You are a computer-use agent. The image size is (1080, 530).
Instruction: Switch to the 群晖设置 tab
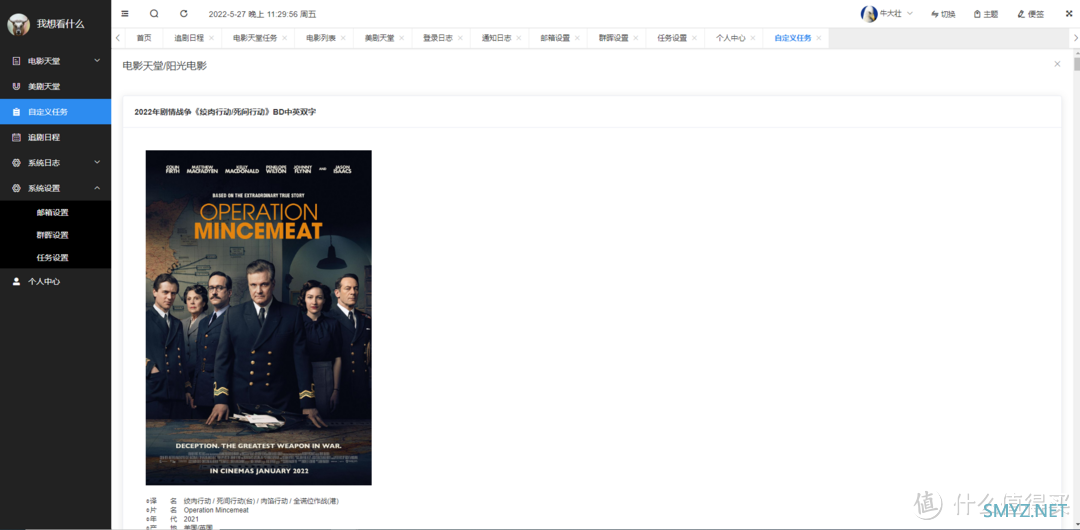tap(614, 39)
